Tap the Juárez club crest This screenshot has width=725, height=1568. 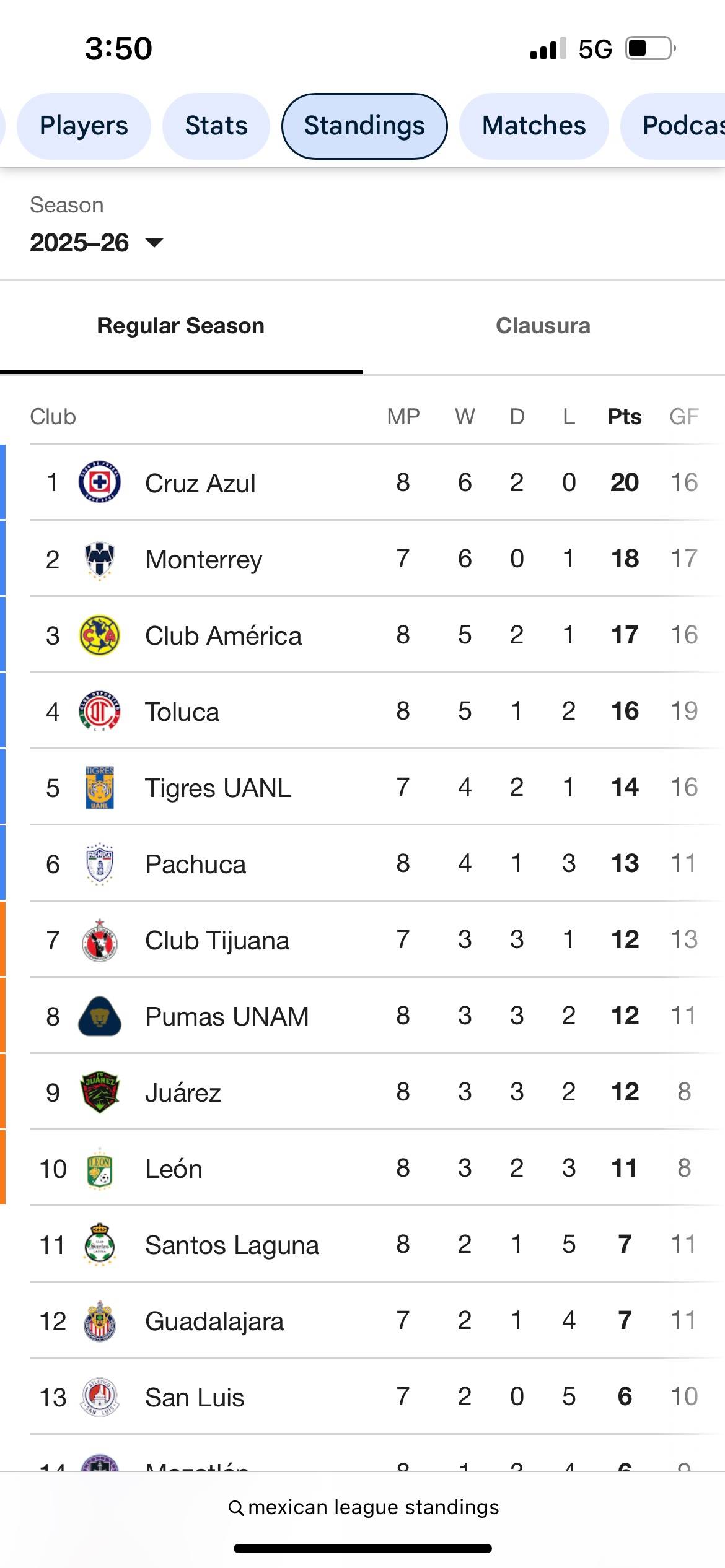[x=100, y=1092]
